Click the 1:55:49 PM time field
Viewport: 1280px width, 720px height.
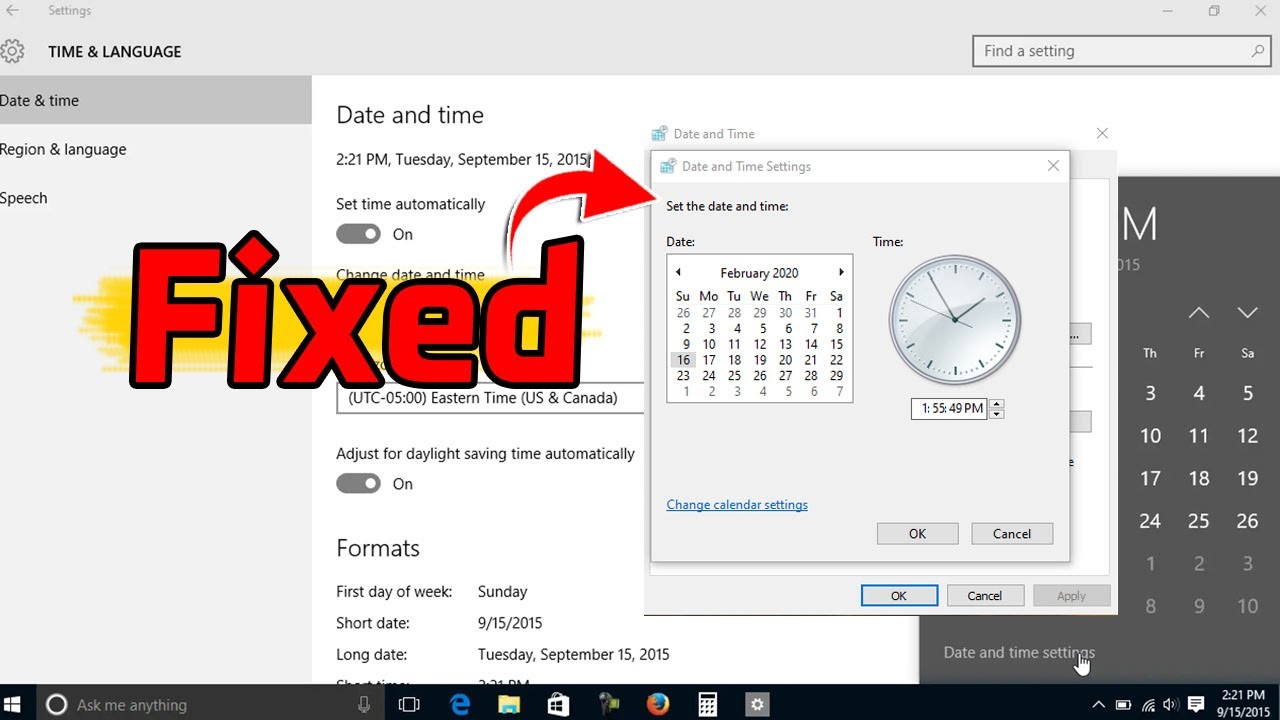[x=949, y=408]
